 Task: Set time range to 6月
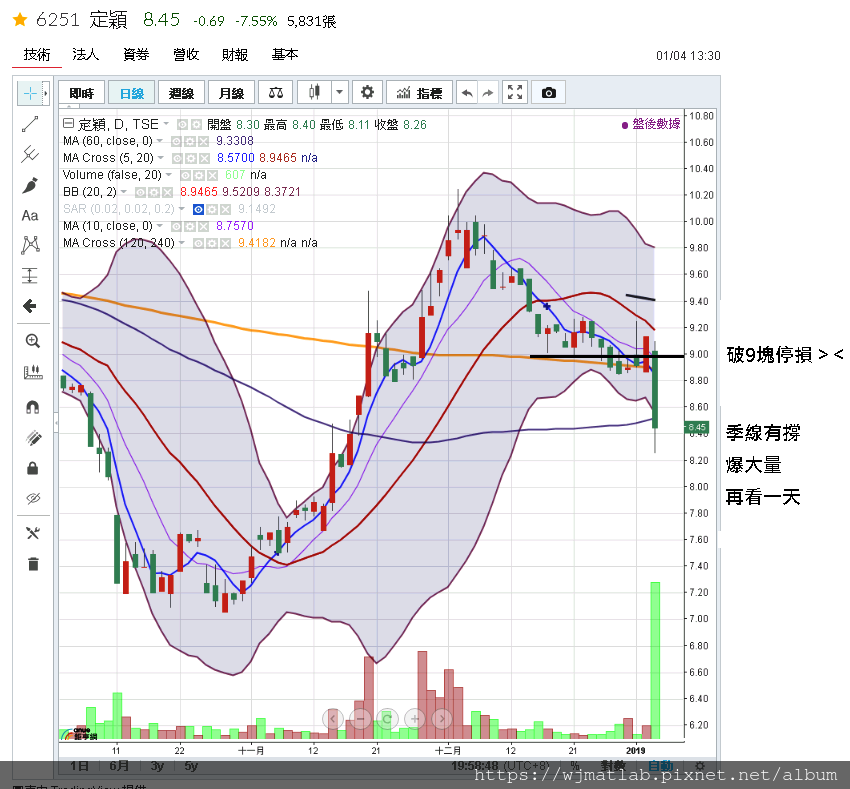[x=119, y=766]
